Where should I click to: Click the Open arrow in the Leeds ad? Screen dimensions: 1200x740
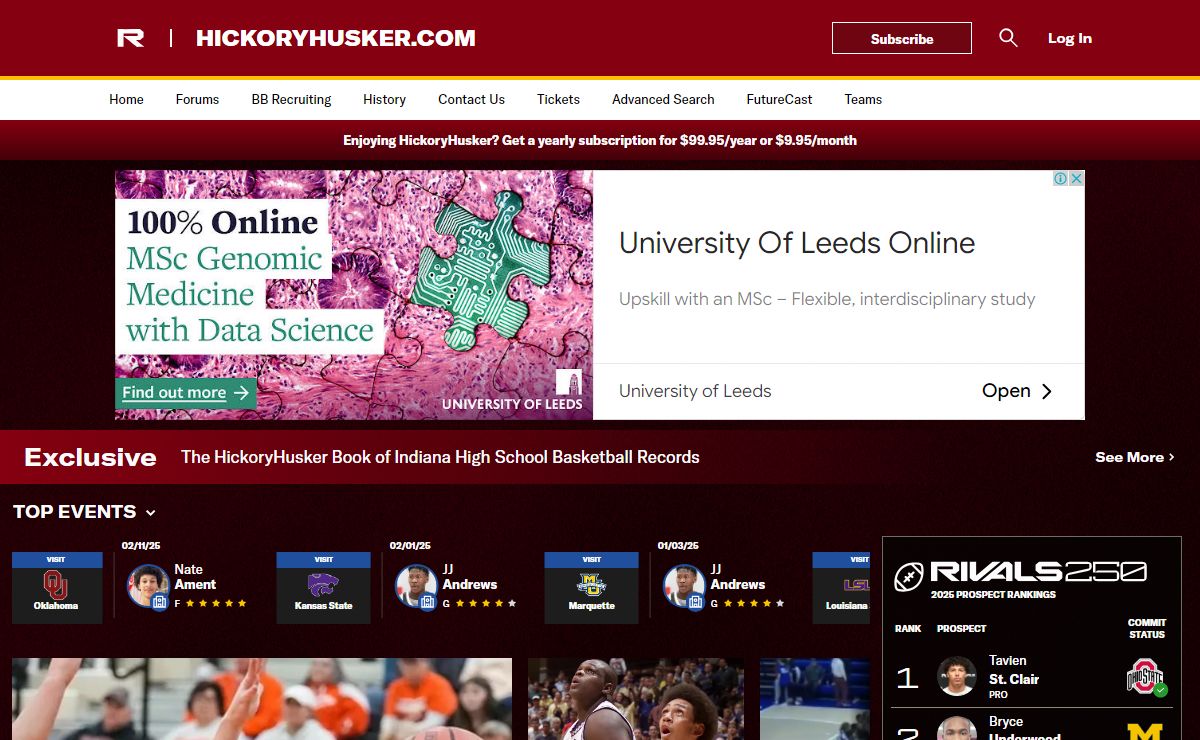pyautogui.click(x=1046, y=391)
